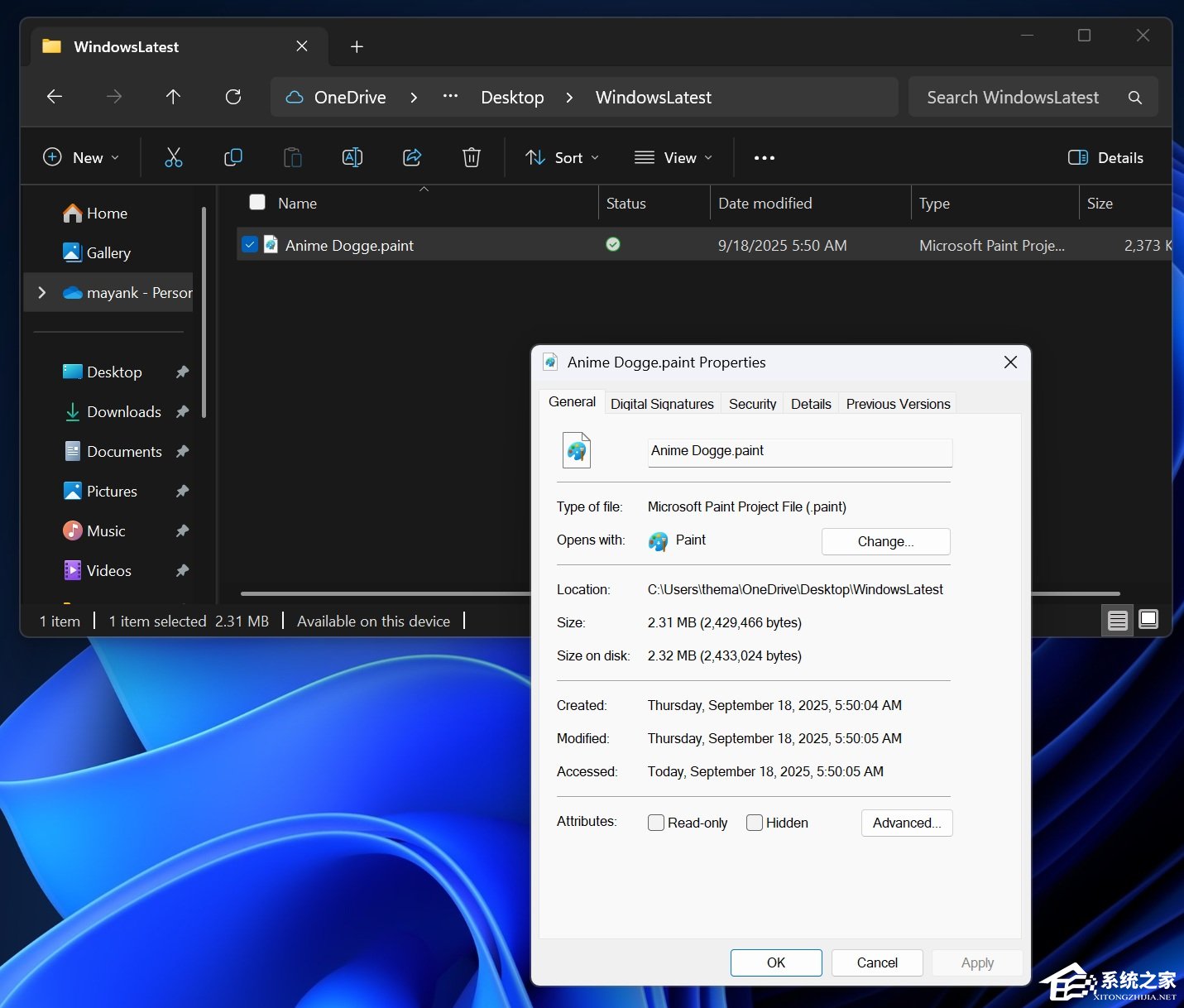This screenshot has height=1008, width=1184.
Task: Refresh the WindowsLatest folder view
Action: 233,97
